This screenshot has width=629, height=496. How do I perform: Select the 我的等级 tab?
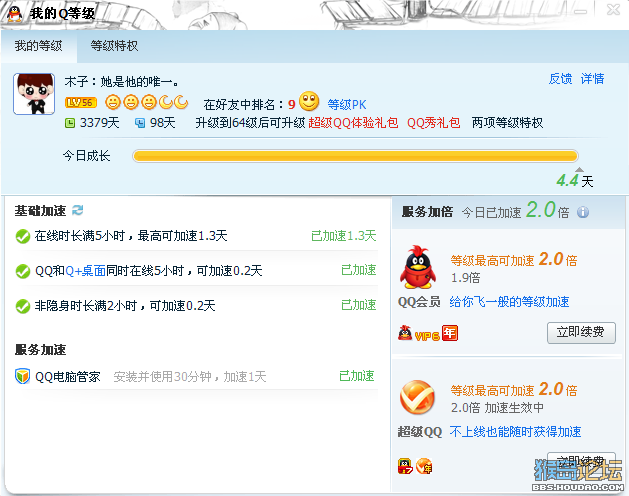point(39,46)
